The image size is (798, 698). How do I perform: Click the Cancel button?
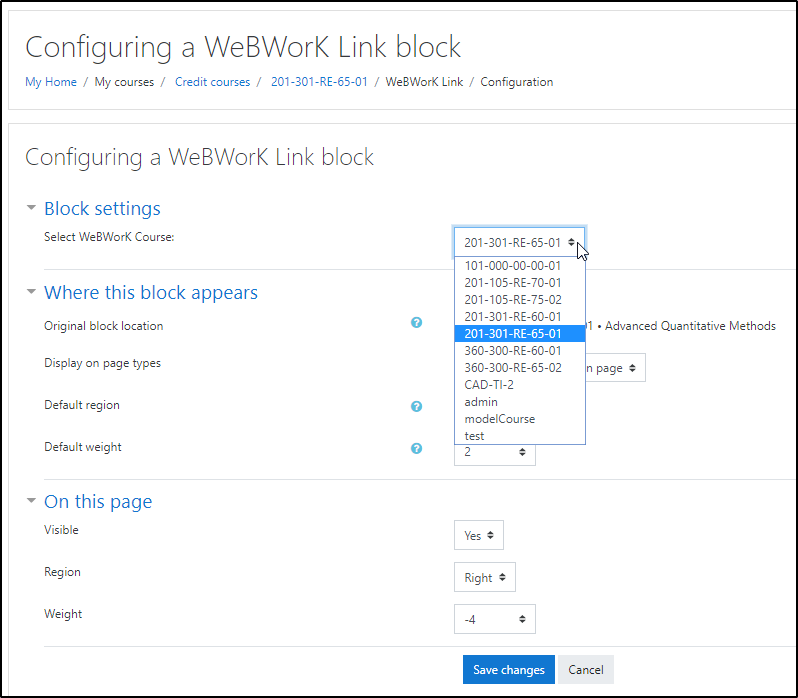click(586, 670)
